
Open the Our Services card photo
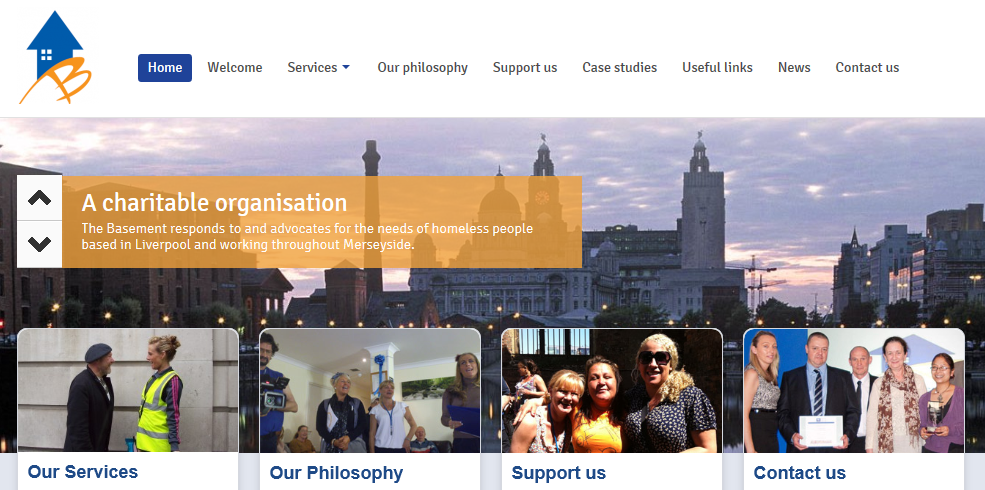pos(128,390)
